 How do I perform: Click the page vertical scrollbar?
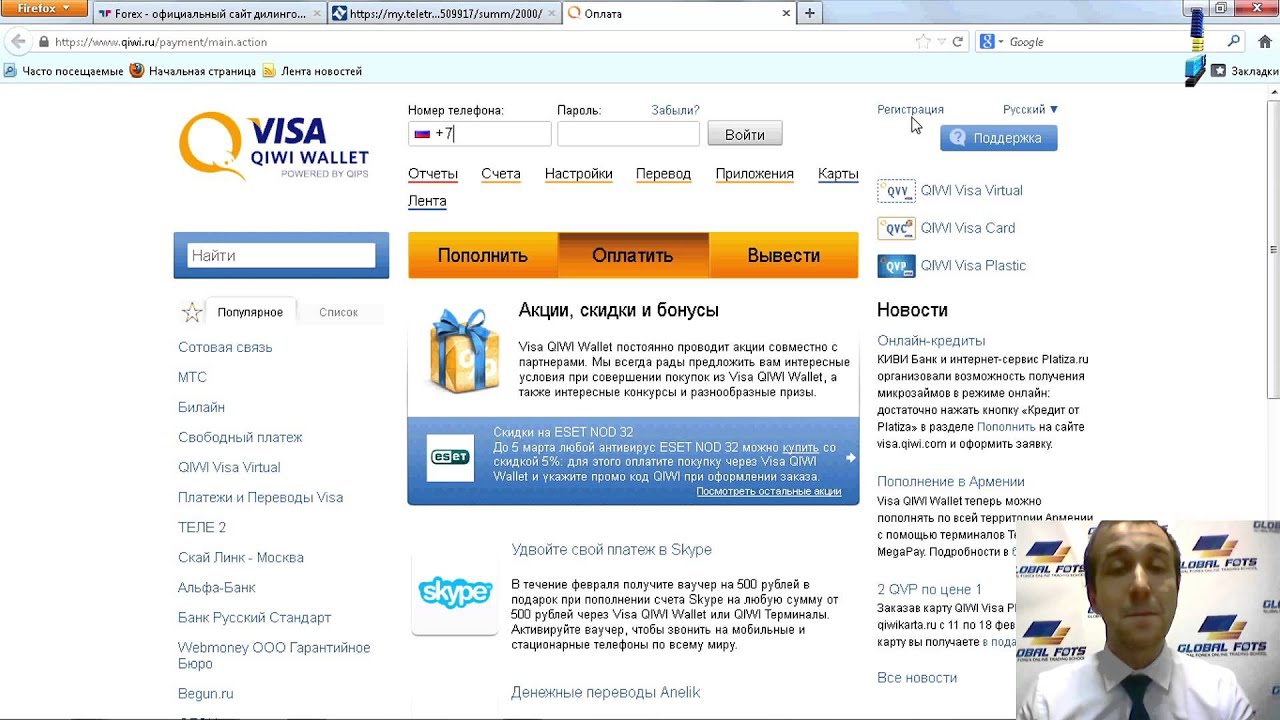1273,250
